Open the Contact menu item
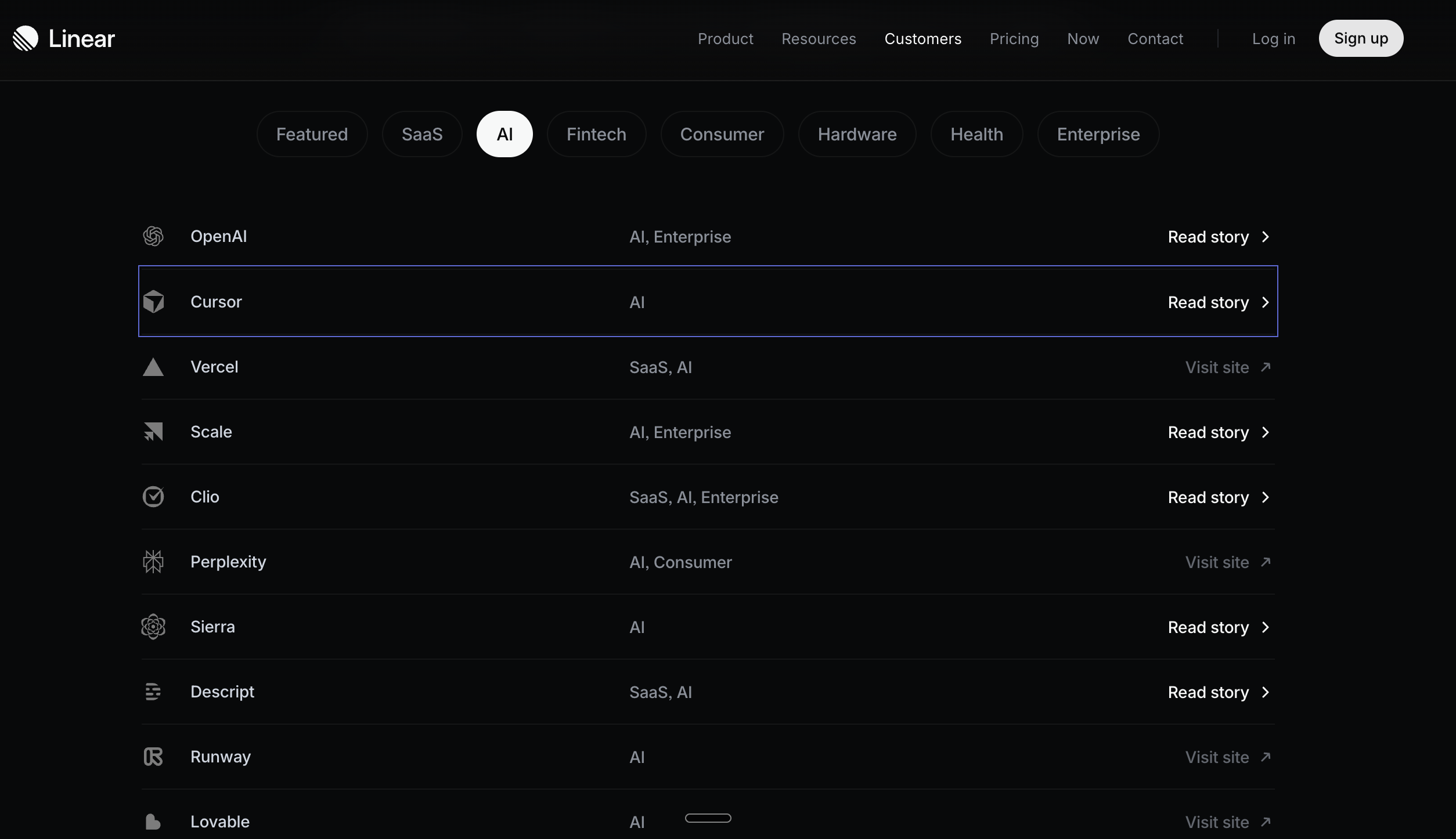1456x839 pixels. [x=1155, y=39]
